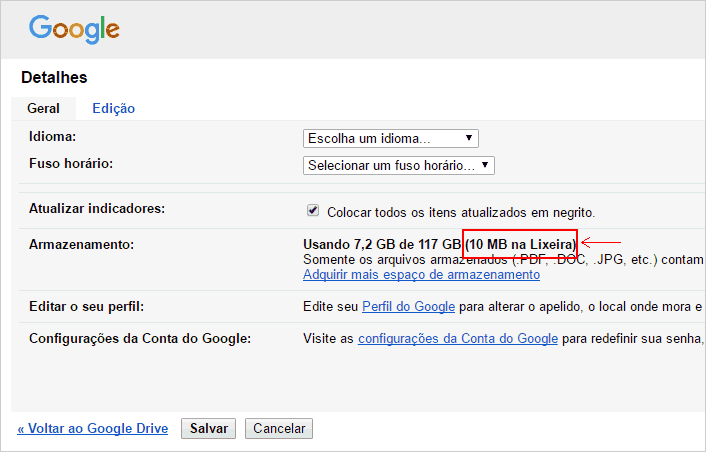706x452 pixels.
Task: Go back via Voltar ao Google Drive link
Action: pyautogui.click(x=93, y=428)
